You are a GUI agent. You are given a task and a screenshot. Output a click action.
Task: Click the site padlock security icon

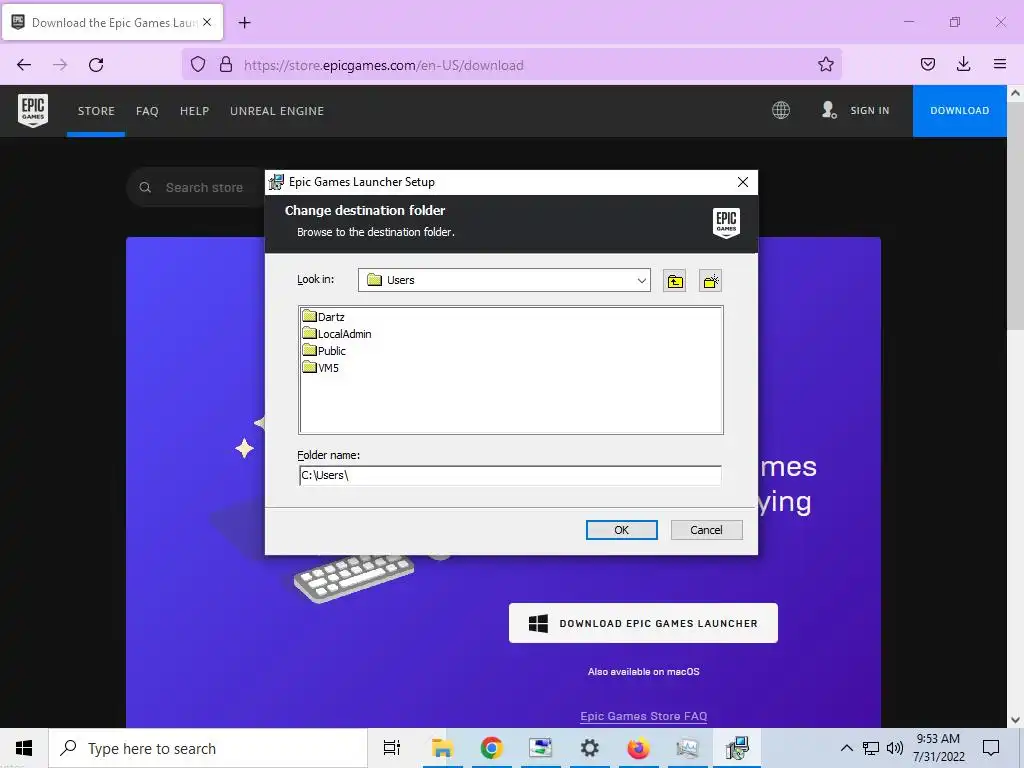coord(226,65)
